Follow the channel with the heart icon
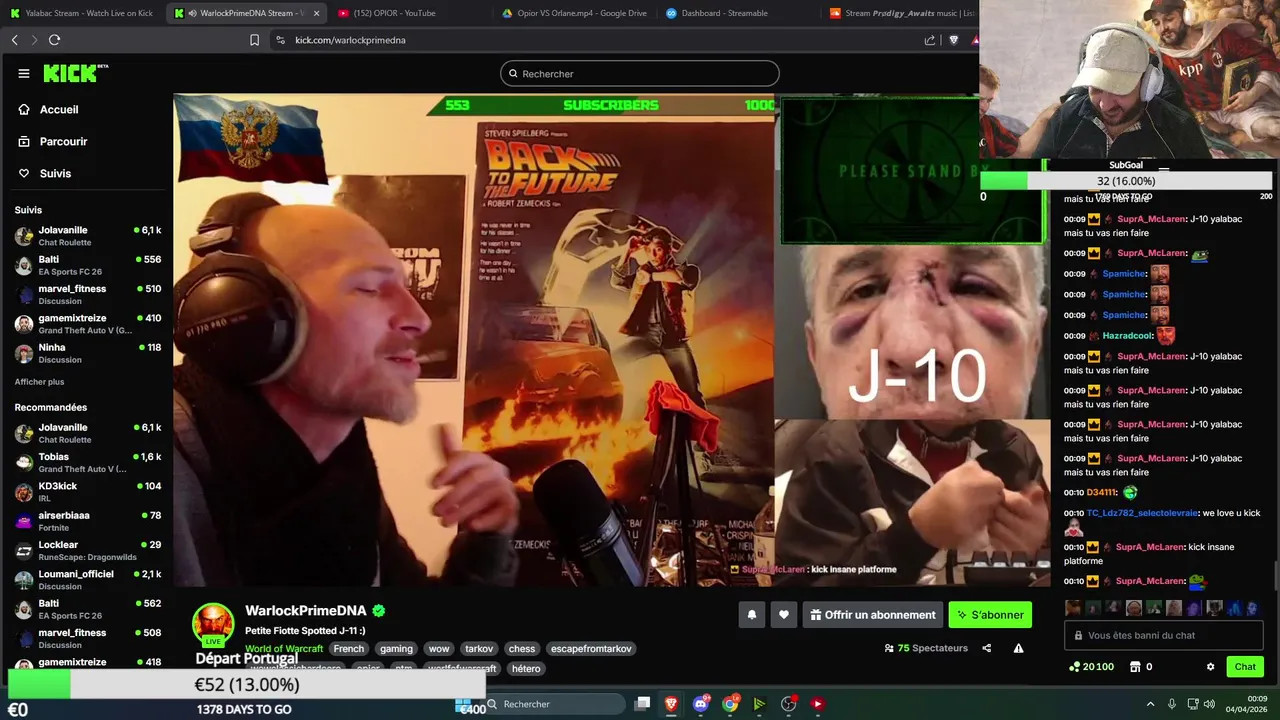Image resolution: width=1280 pixels, height=720 pixels. pos(784,615)
